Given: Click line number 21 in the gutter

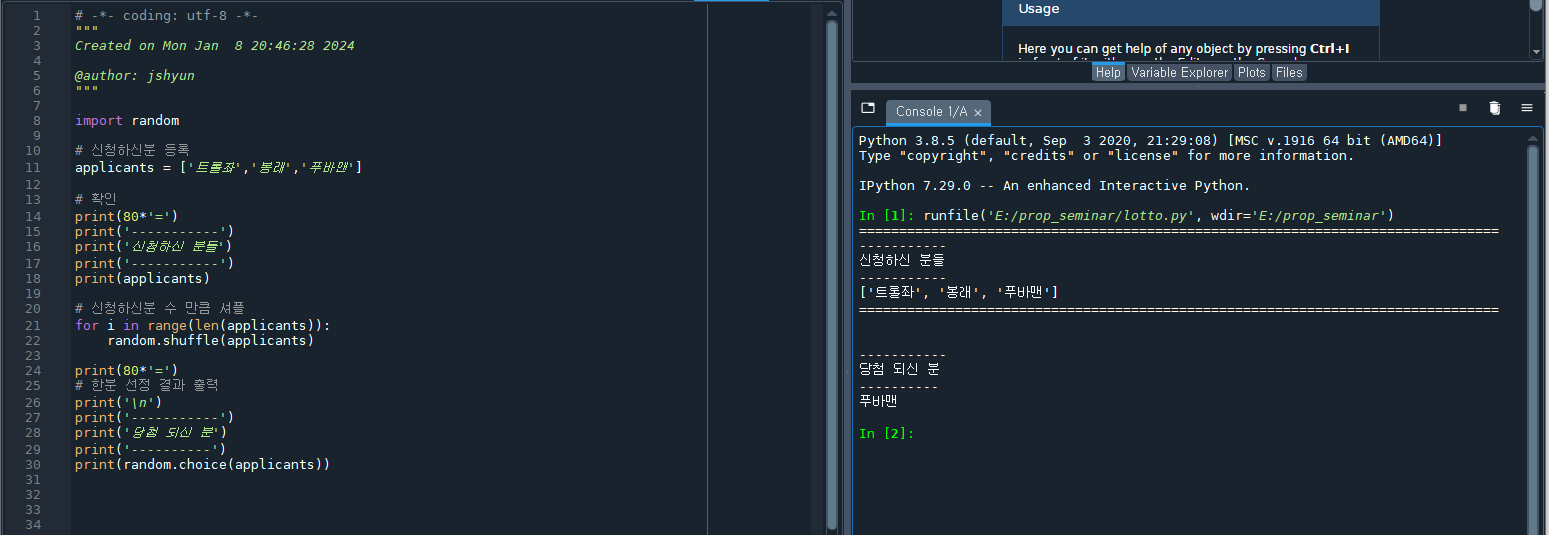Looking at the screenshot, I should click(35, 325).
